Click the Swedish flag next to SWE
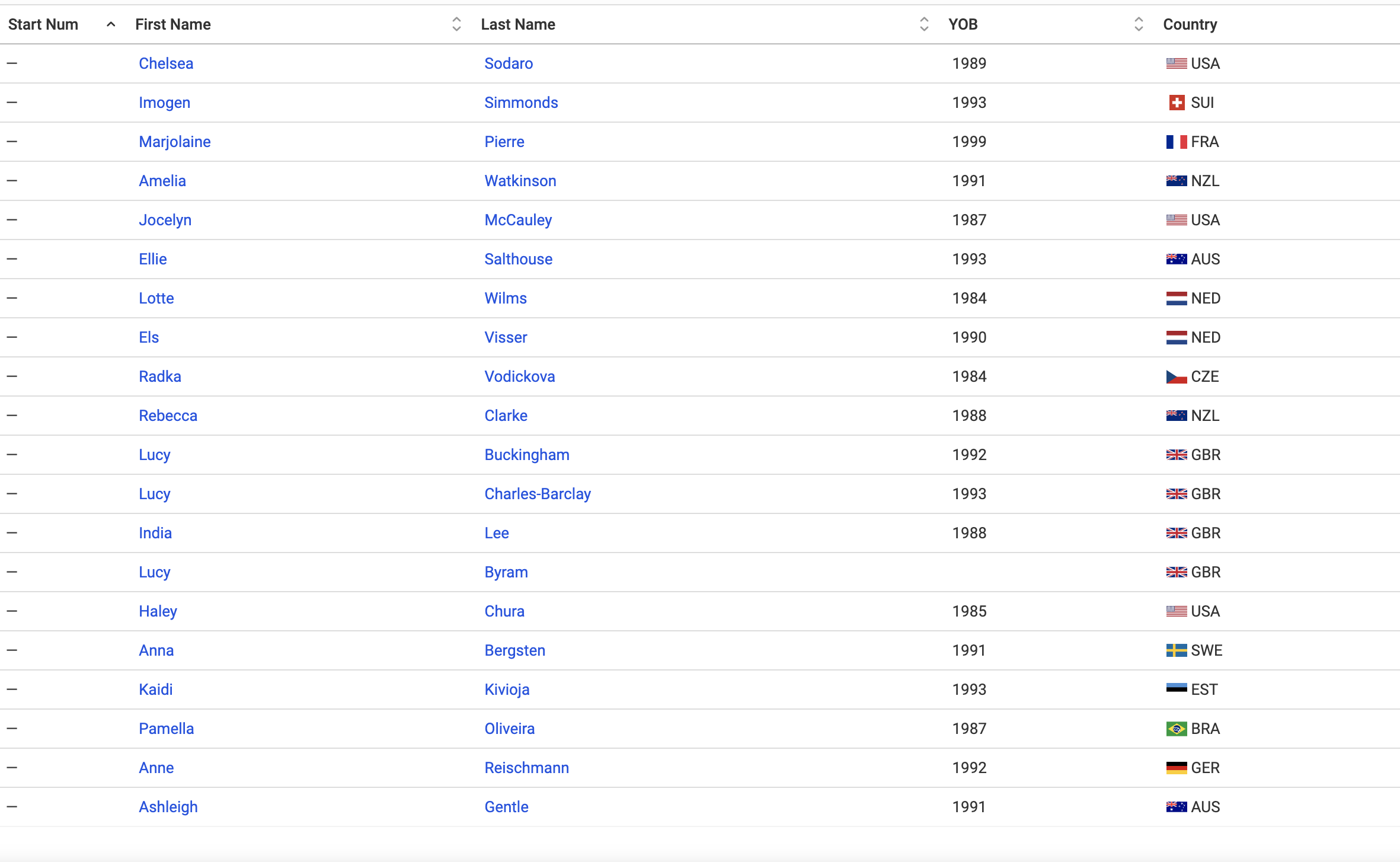This screenshot has height=862, width=1400. 1176,650
